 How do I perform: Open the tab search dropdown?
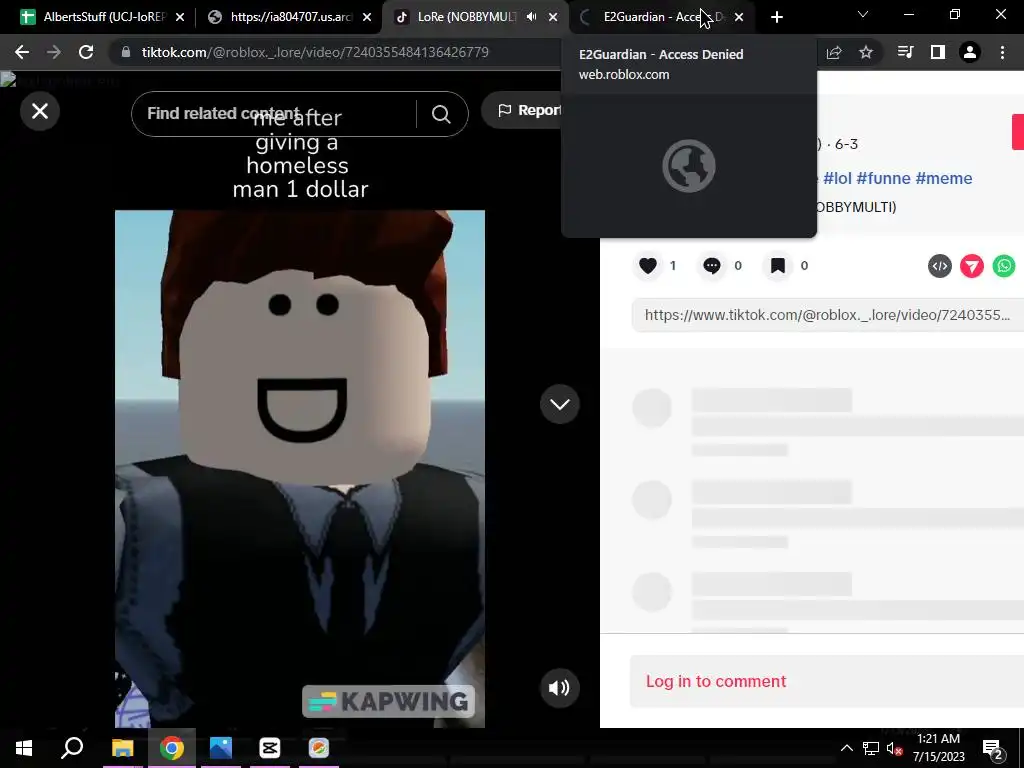click(x=863, y=14)
